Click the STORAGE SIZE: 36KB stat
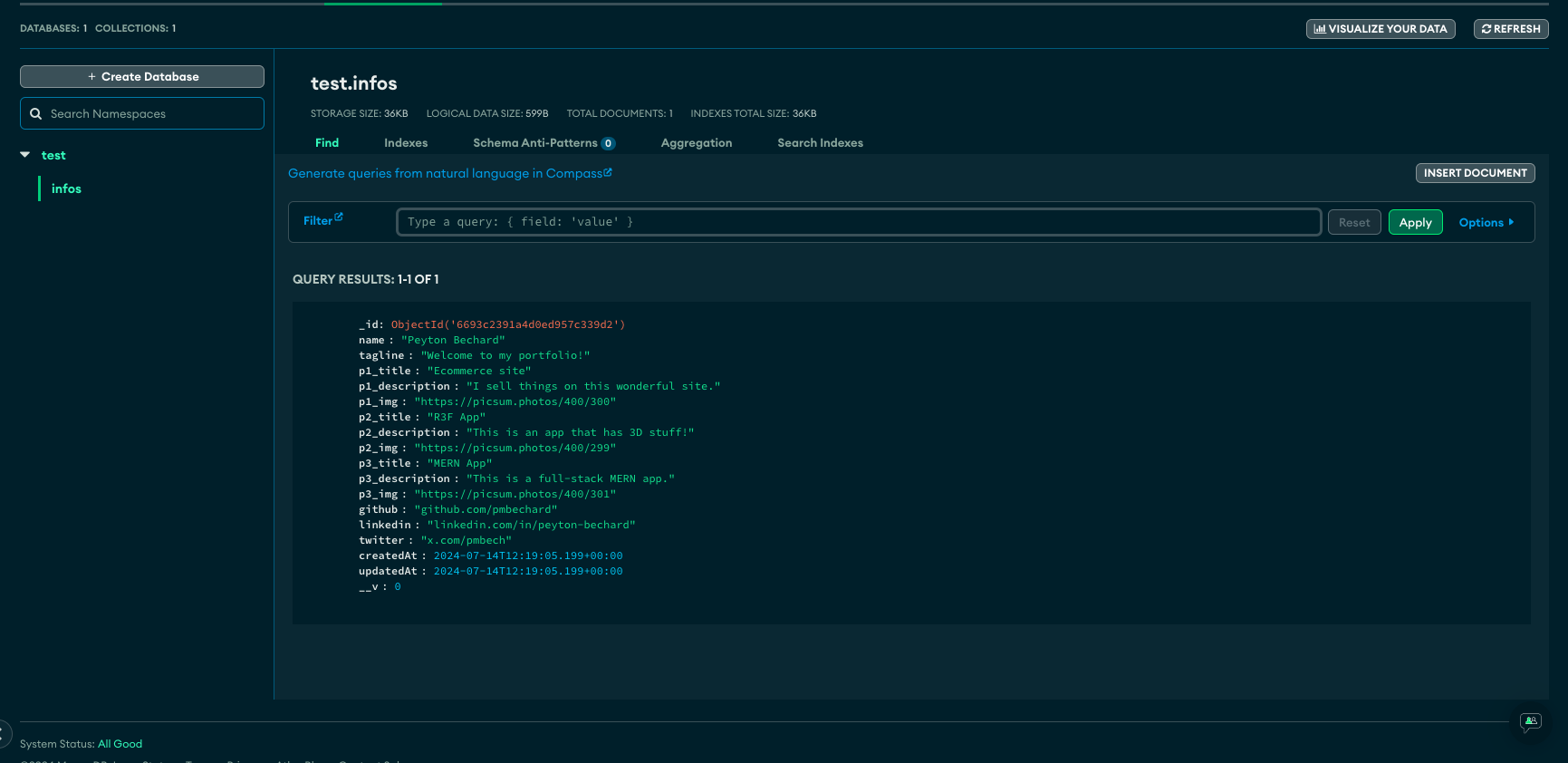Image resolution: width=1568 pixels, height=763 pixels. [360, 113]
